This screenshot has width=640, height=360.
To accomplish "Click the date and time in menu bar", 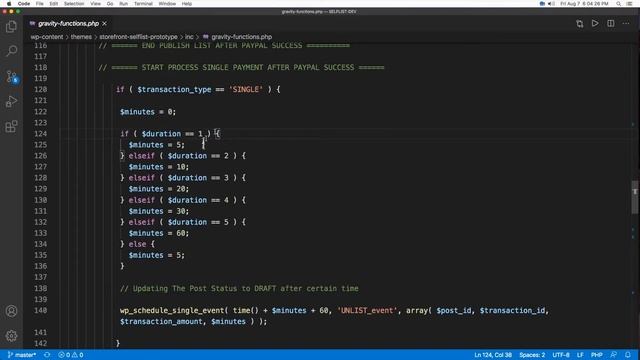I will (x=584, y=4).
